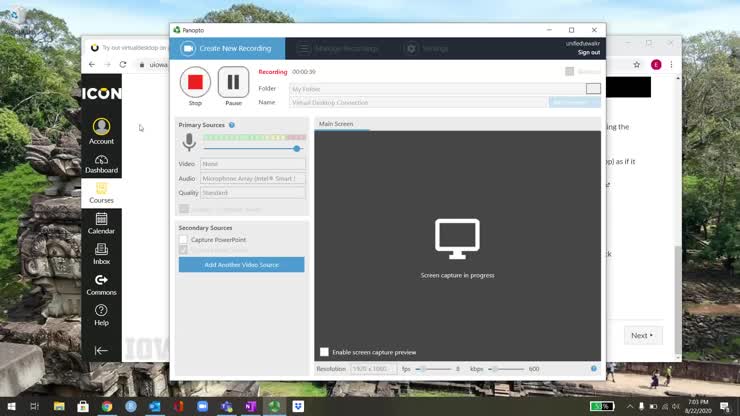The width and height of the screenshot is (740, 416).
Task: Click the microphone icon in Primary Sources
Action: point(189,143)
